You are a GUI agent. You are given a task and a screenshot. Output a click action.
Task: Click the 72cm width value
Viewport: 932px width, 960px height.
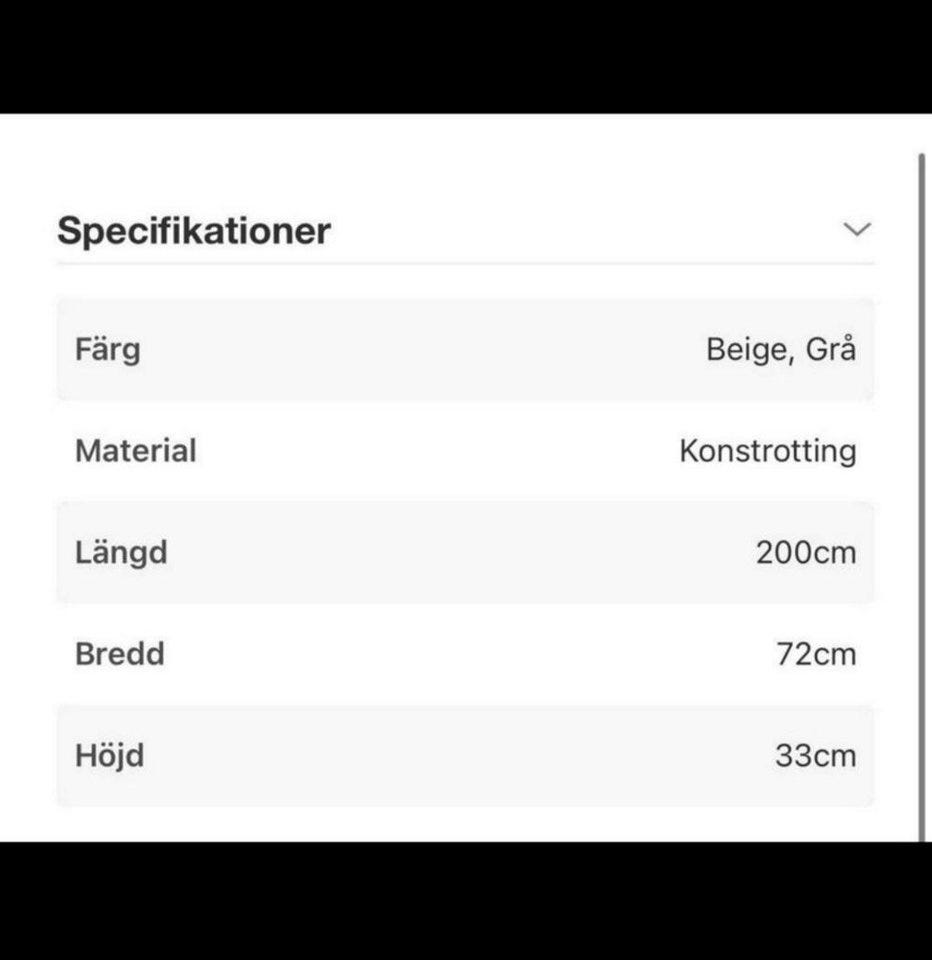tap(816, 654)
